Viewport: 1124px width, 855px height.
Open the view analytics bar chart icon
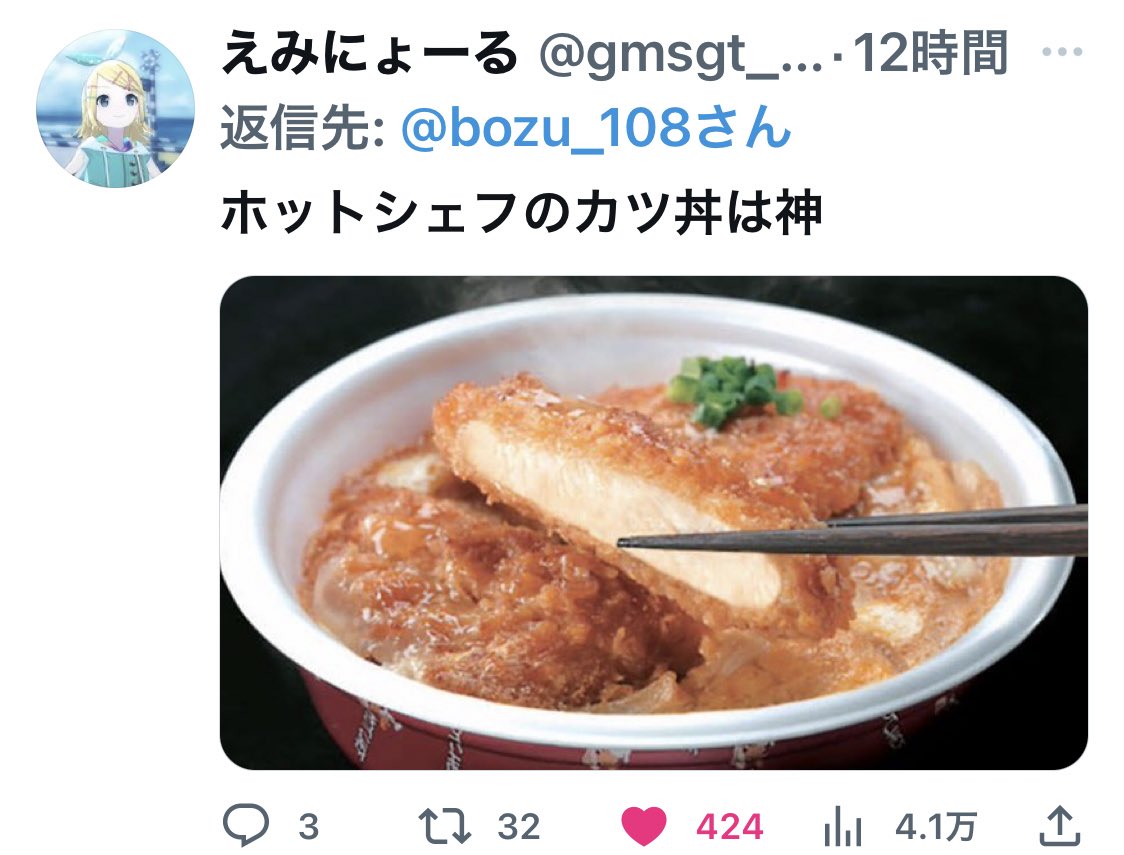click(842, 826)
